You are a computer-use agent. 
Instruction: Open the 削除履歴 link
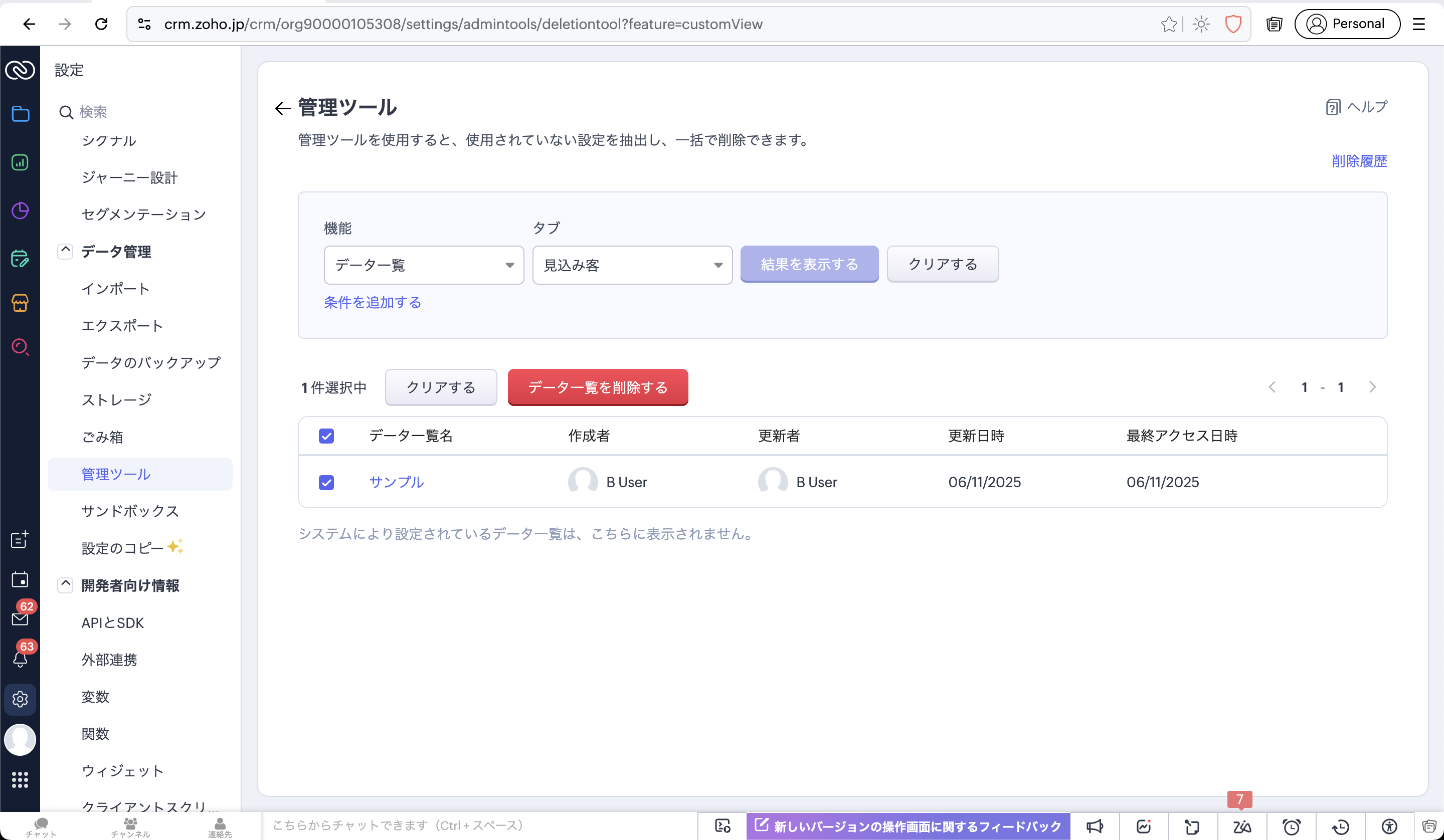[1359, 161]
